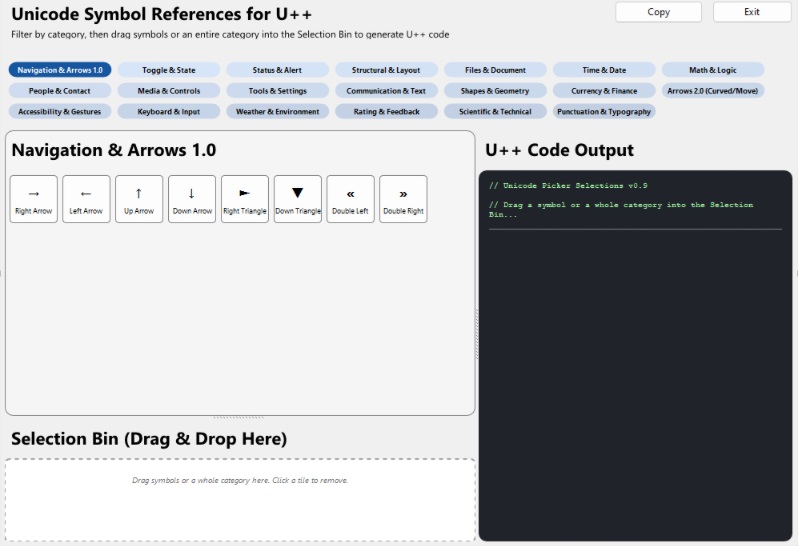Viewport: 798px width, 546px height.
Task: Switch to Toggle & State category
Action: 169,70
